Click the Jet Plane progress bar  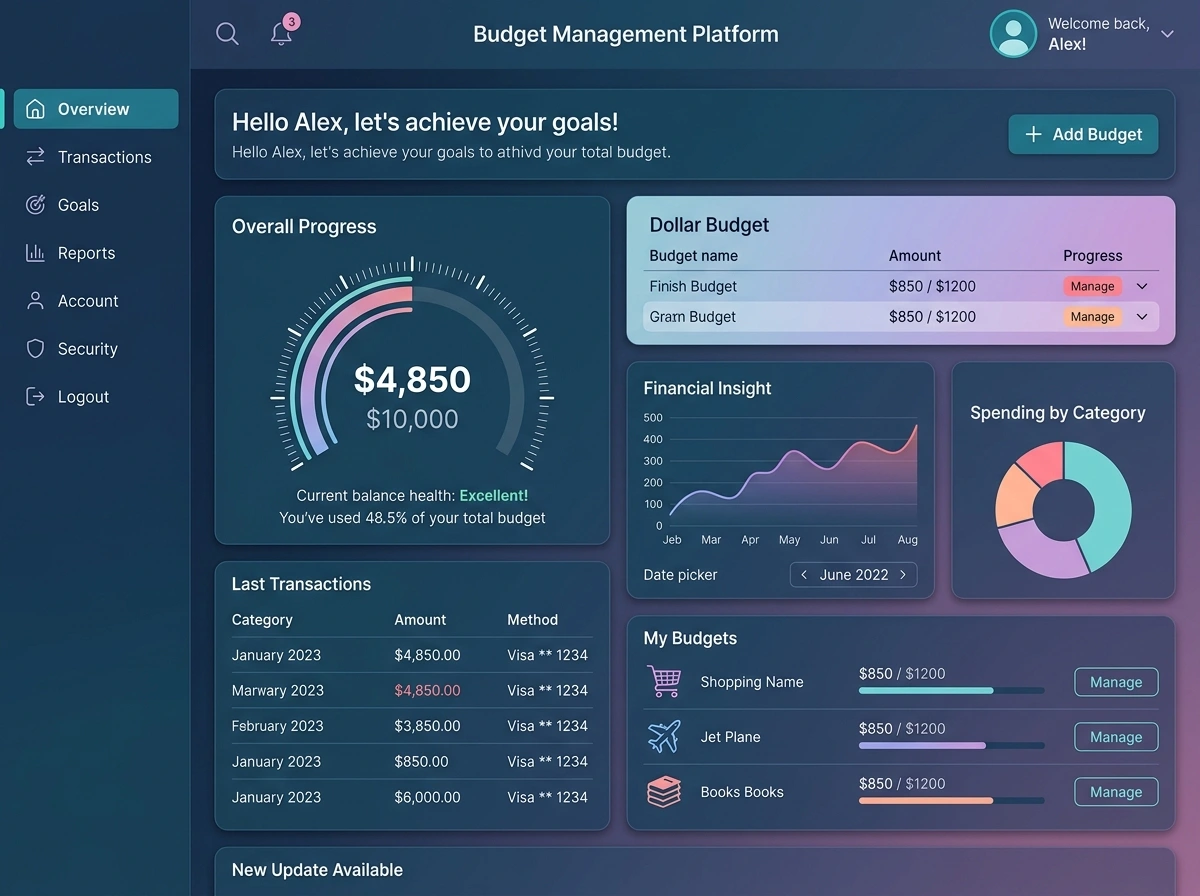(x=951, y=745)
